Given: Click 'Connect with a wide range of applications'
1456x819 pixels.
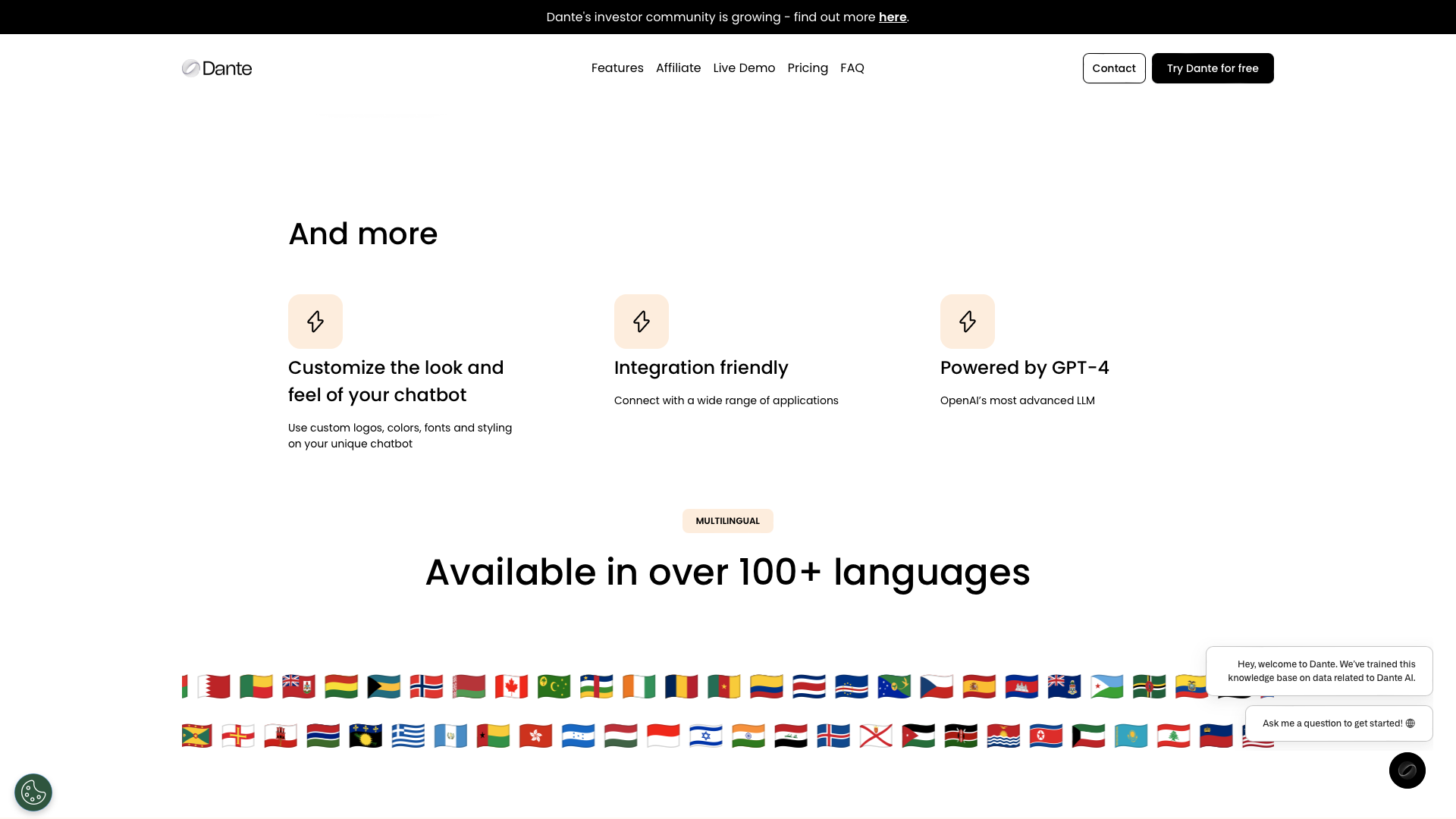Looking at the screenshot, I should tap(726, 400).
